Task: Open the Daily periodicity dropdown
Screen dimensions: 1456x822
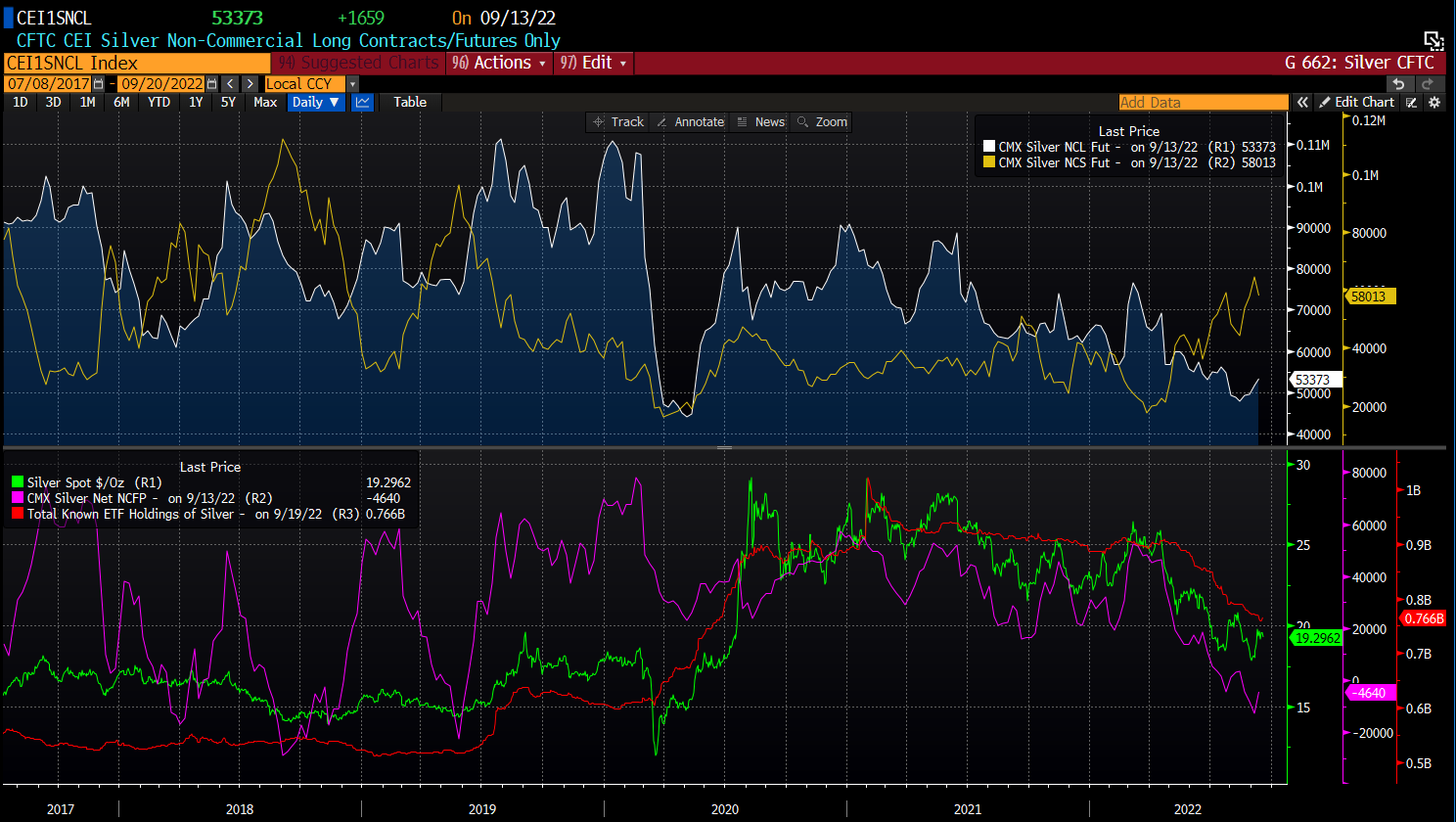Action: (316, 103)
